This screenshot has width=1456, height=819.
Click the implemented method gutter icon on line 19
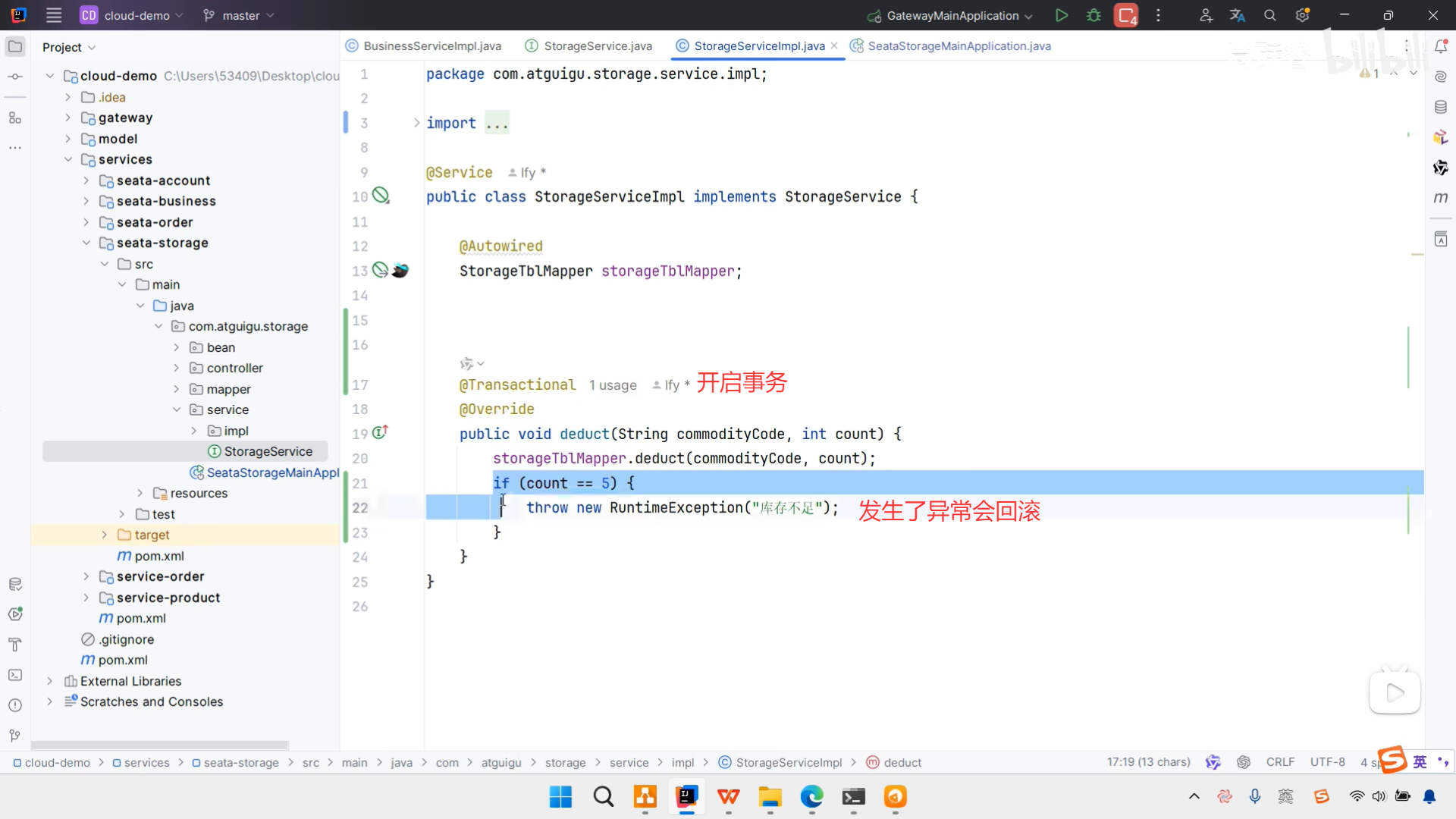(x=380, y=432)
